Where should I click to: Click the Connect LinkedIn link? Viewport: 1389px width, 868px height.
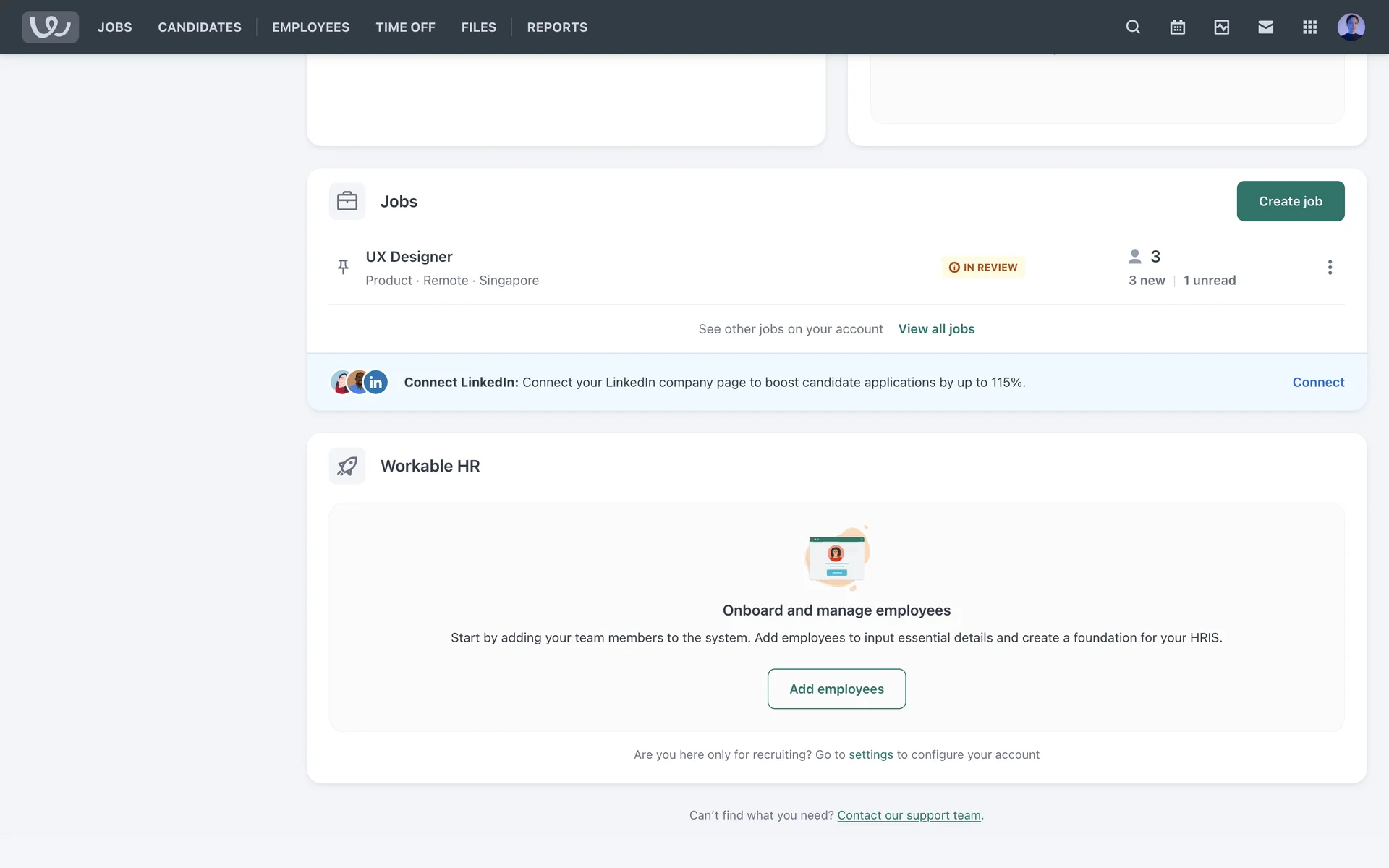click(x=1318, y=382)
